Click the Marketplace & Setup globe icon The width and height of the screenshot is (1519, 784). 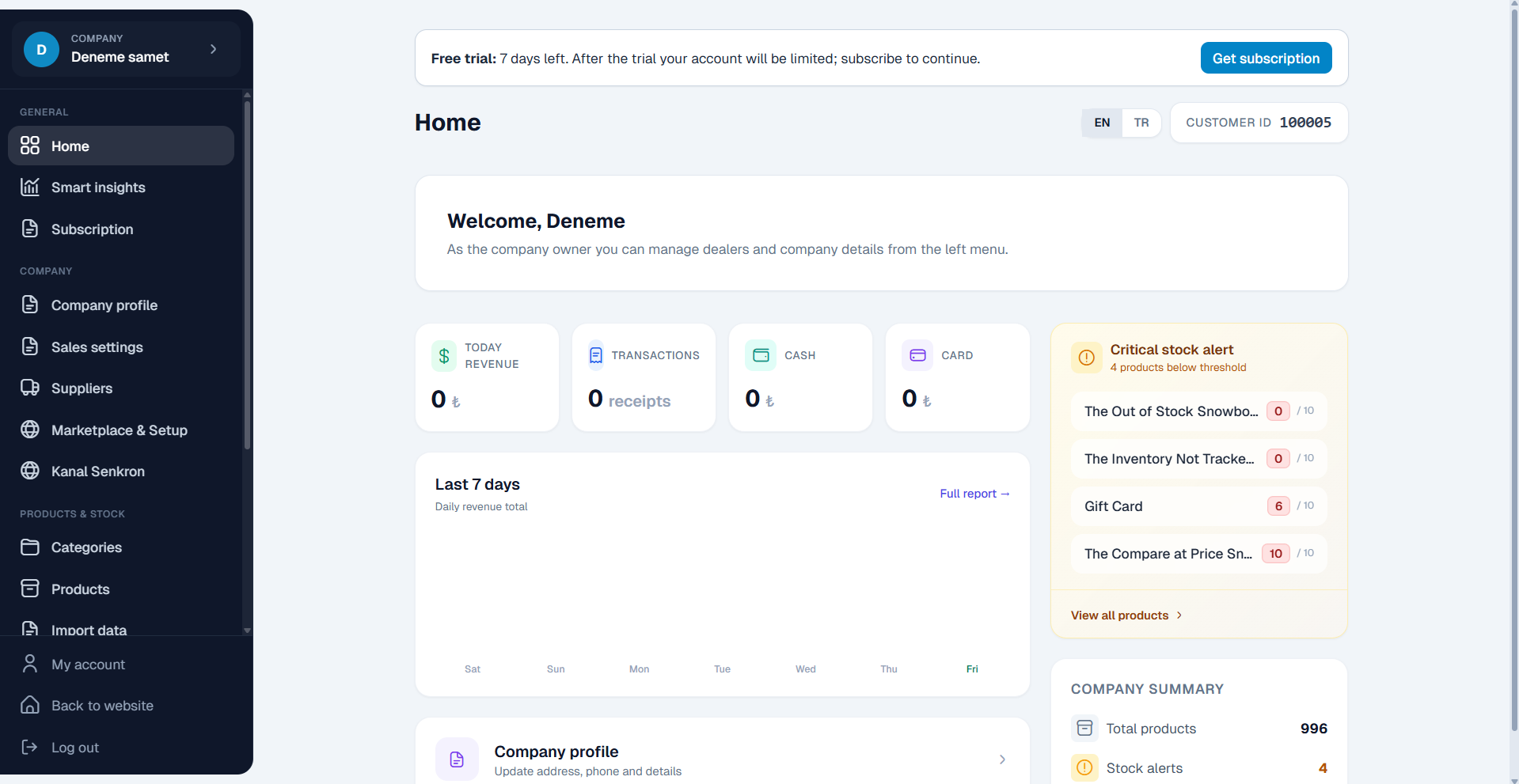coord(30,430)
